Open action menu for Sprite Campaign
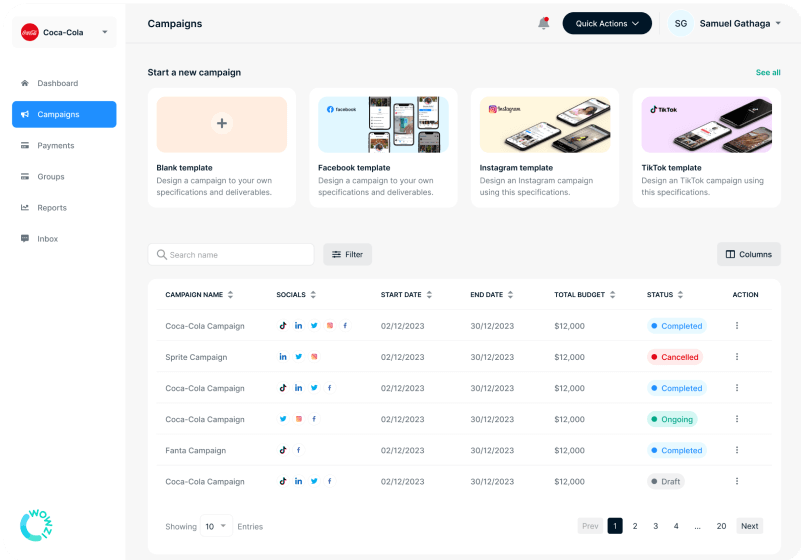The height and width of the screenshot is (560, 801). 737,357
